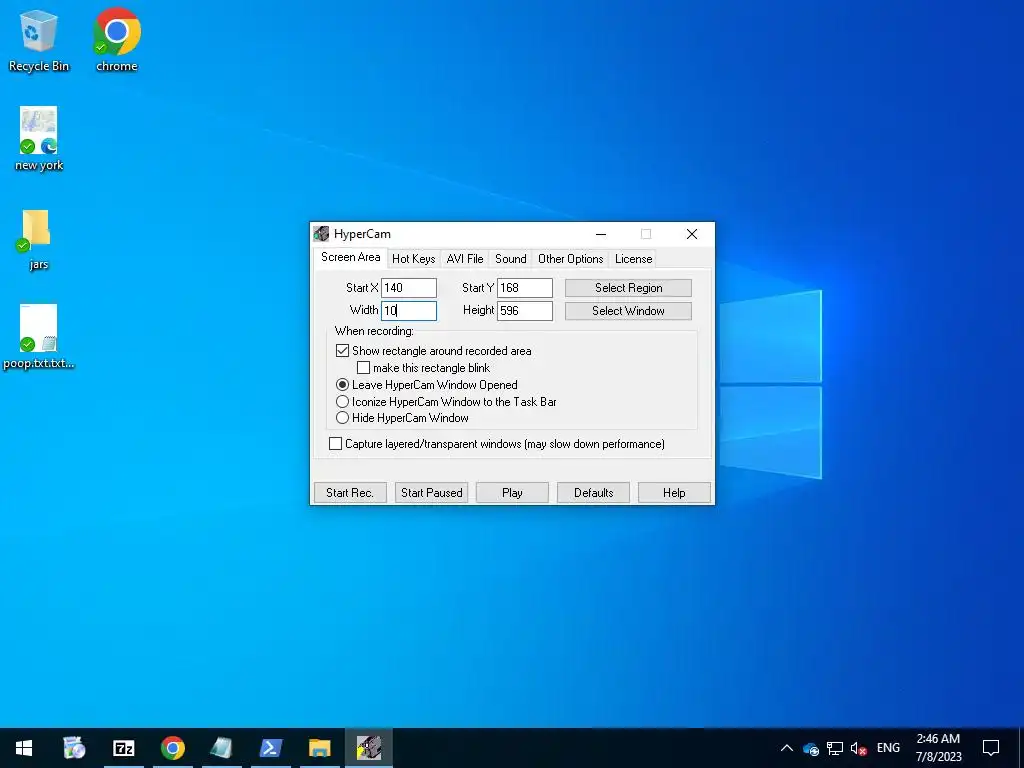Select the jars folder on desktop
This screenshot has width=1024, height=768.
coord(38,239)
